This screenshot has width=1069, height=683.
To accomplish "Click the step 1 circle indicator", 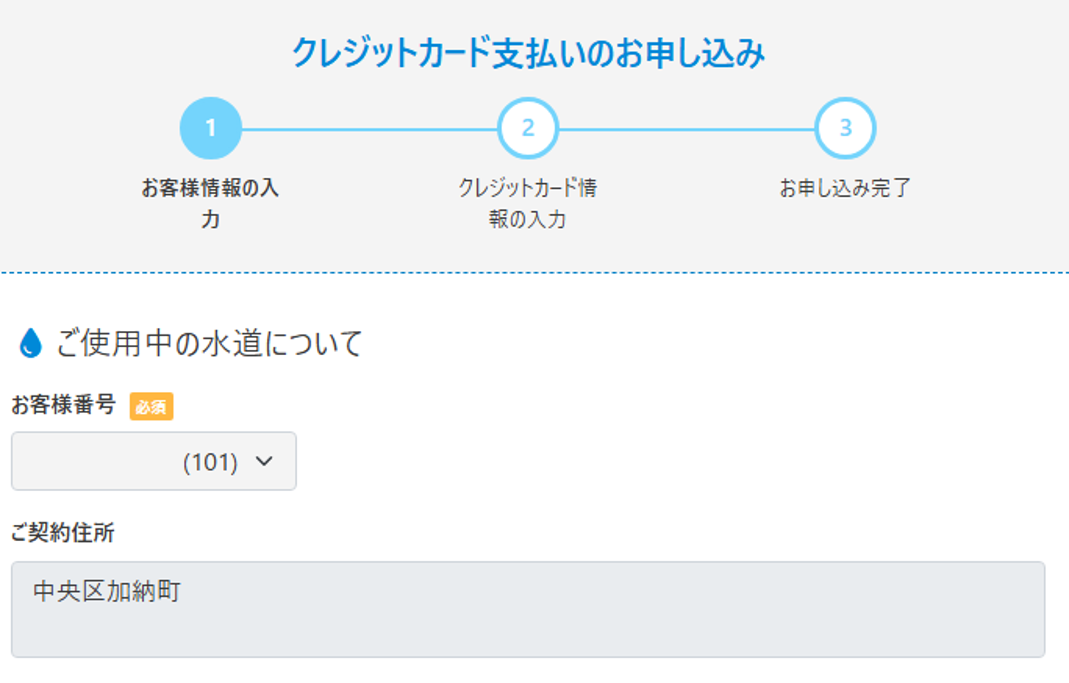I will (210, 128).
